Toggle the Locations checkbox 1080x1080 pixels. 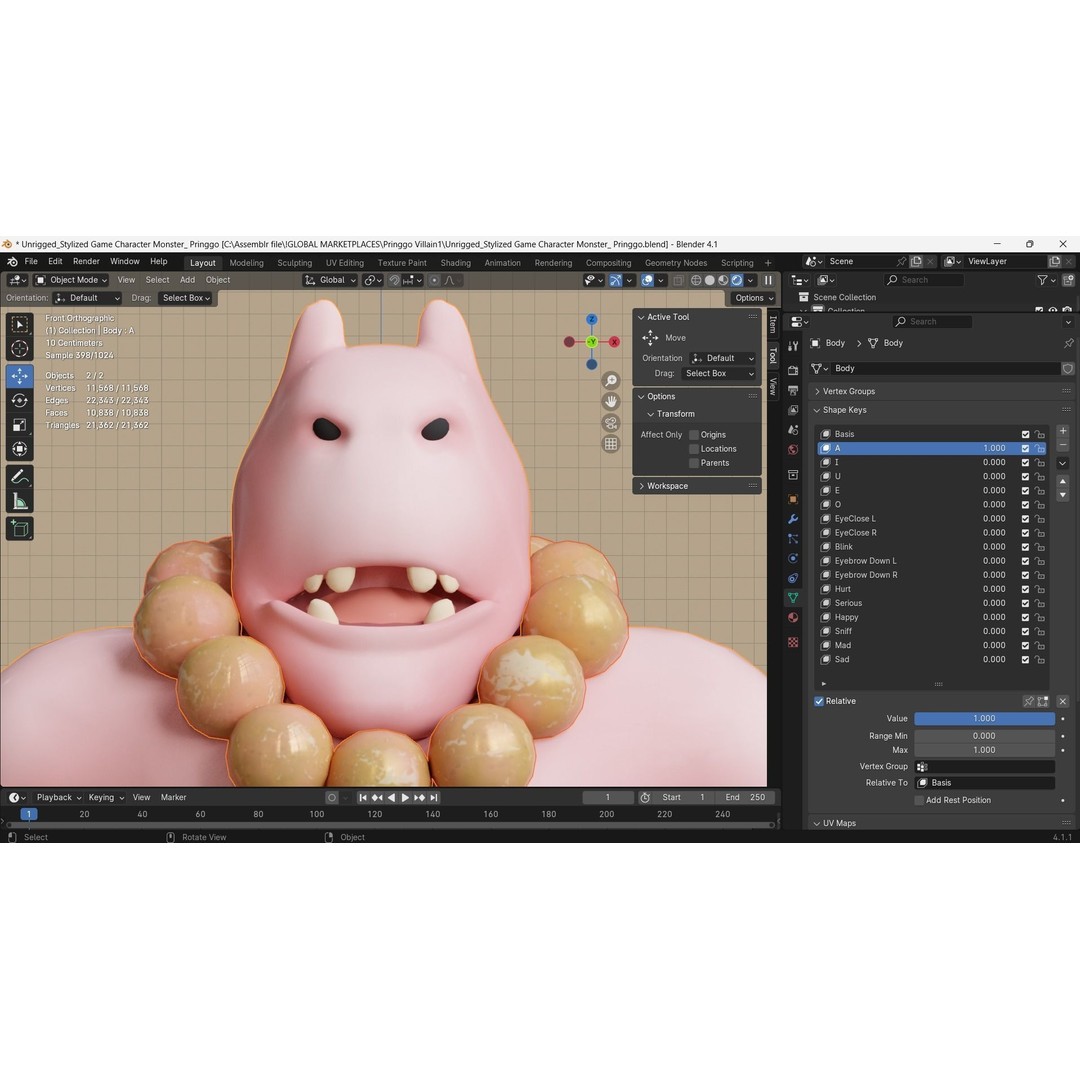click(x=694, y=449)
